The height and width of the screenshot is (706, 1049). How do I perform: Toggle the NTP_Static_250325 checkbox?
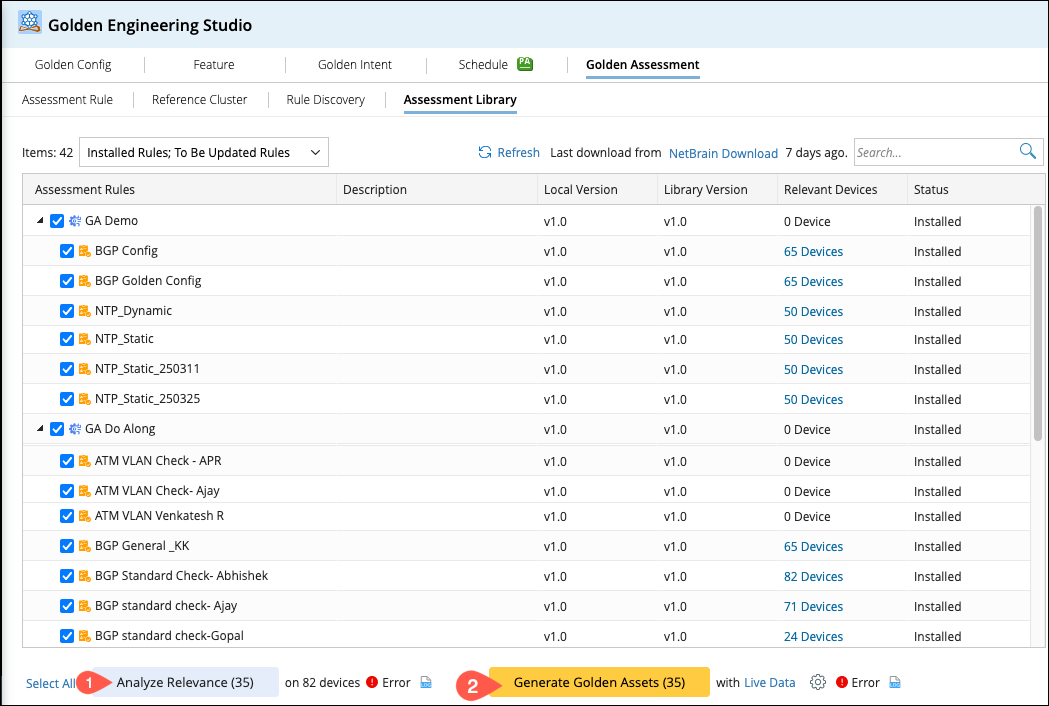pyautogui.click(x=67, y=399)
